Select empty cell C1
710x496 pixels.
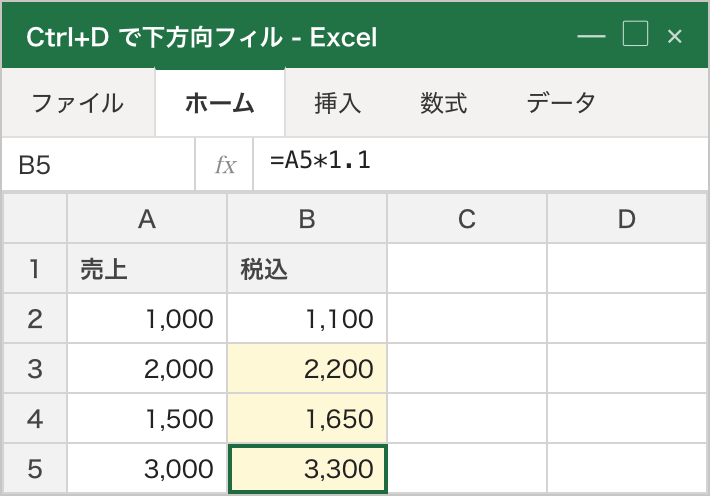tap(467, 269)
